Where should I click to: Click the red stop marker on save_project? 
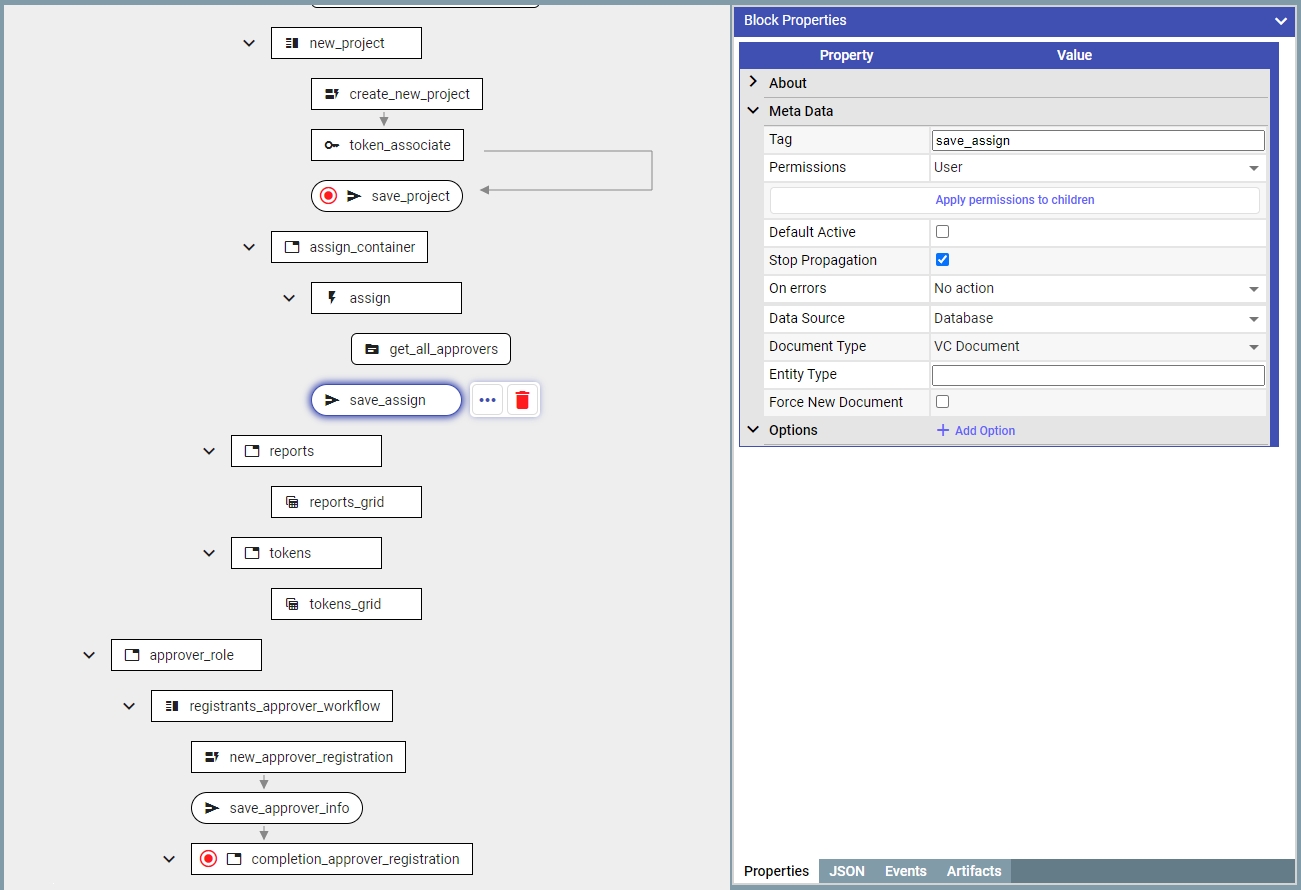pyautogui.click(x=328, y=196)
